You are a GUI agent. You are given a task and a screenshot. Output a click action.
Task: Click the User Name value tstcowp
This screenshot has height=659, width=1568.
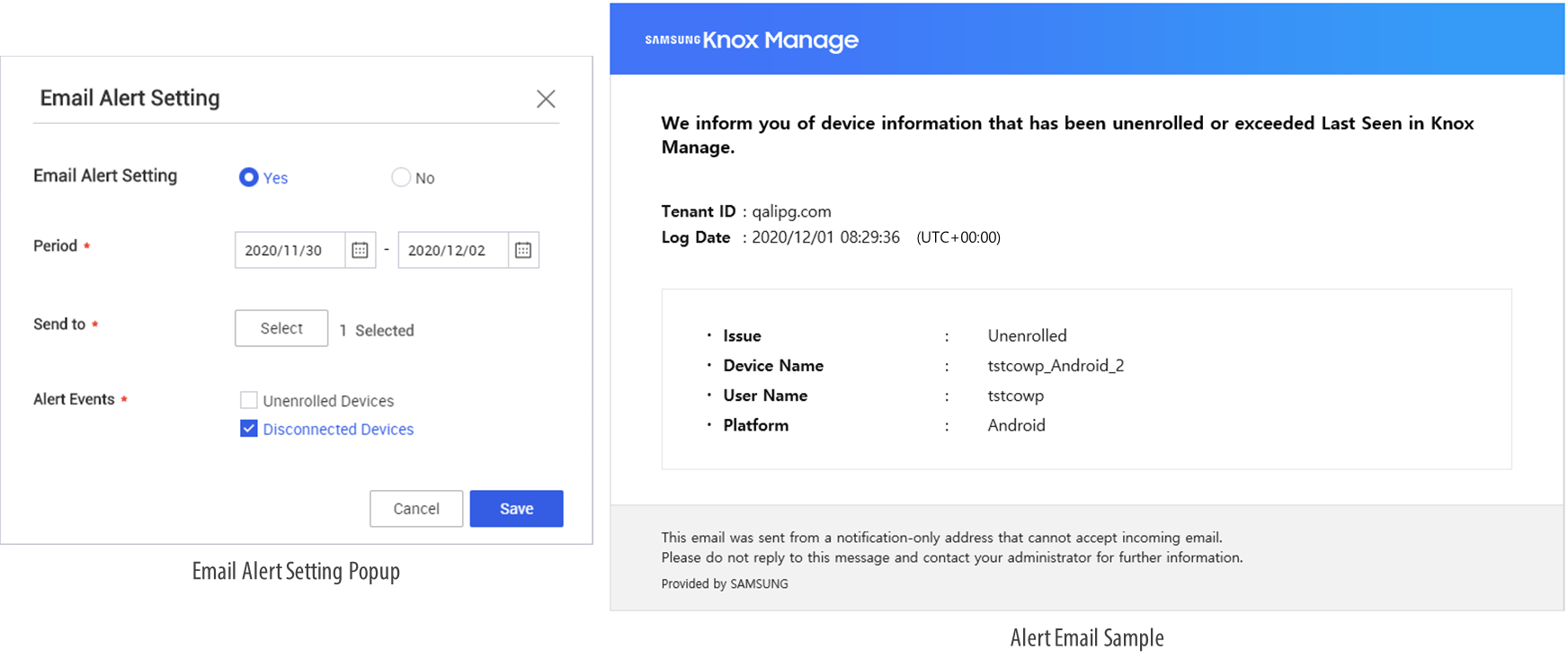(1015, 396)
